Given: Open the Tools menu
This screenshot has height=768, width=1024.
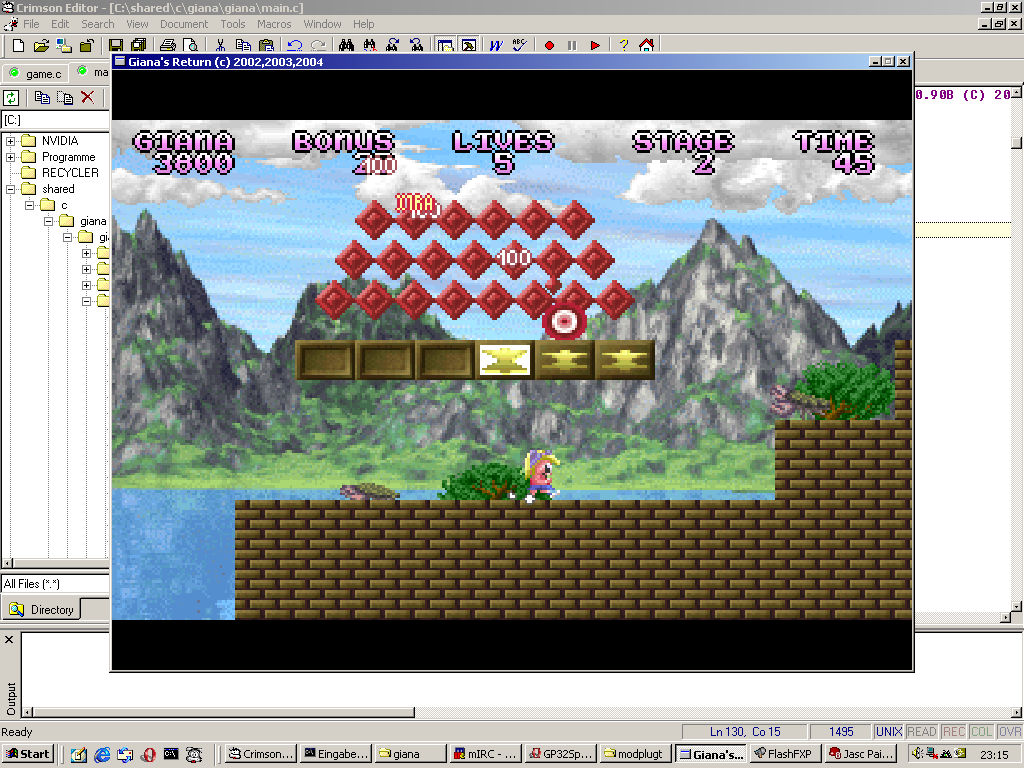Looking at the screenshot, I should (x=232, y=24).
